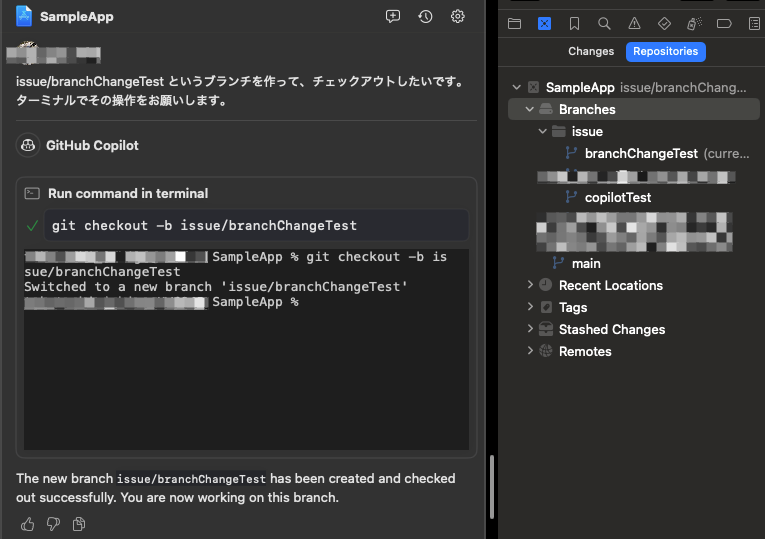
Task: Open the Issue navigator warning icon
Action: (634, 23)
